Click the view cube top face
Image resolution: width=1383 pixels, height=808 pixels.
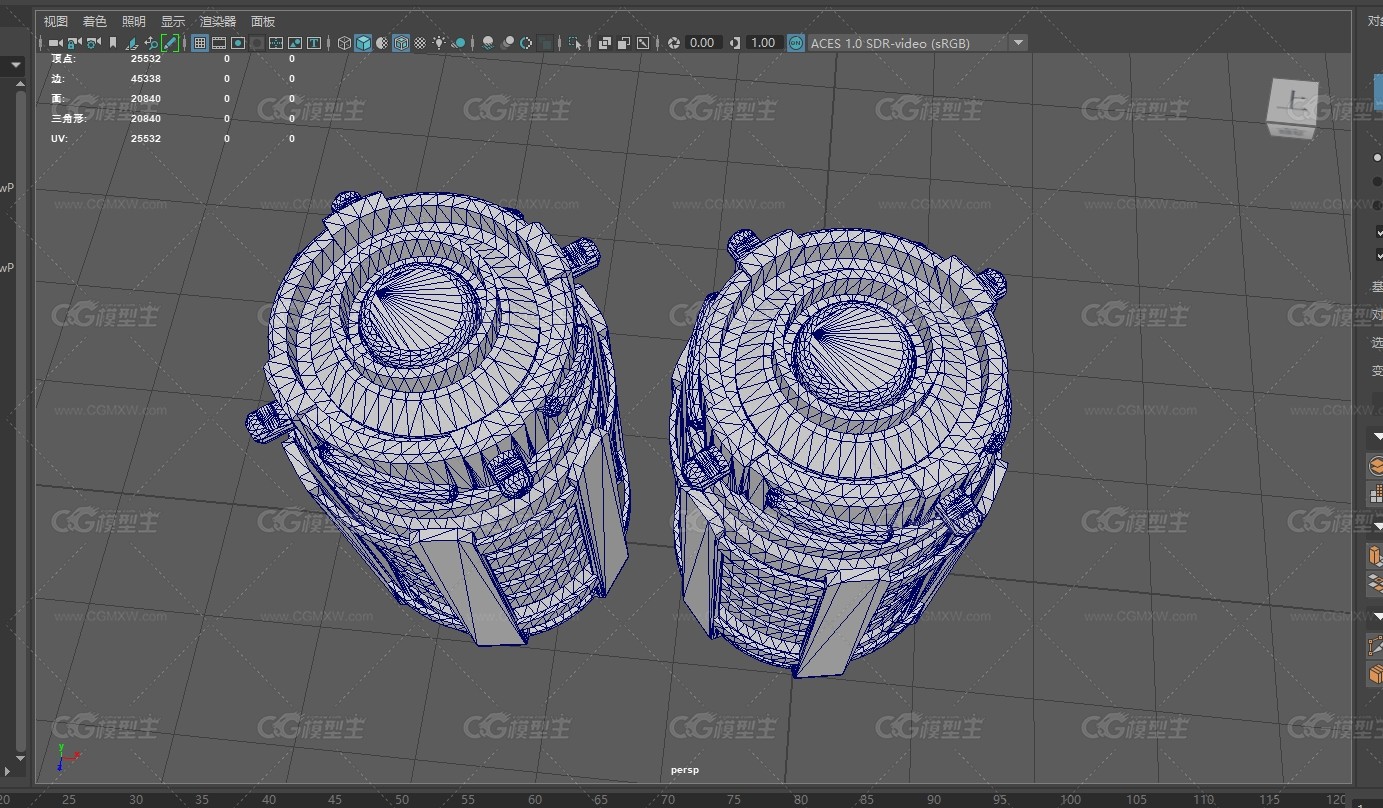pyautogui.click(x=1294, y=103)
